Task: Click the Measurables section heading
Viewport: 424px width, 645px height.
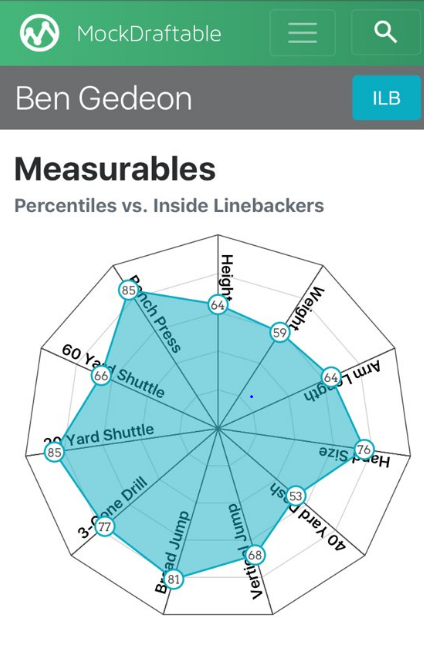Action: pyautogui.click(x=115, y=169)
